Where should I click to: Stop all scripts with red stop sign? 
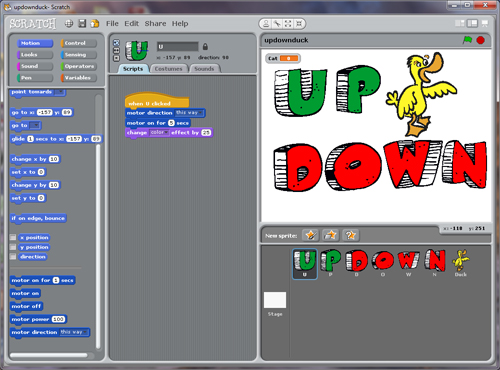pos(480,40)
